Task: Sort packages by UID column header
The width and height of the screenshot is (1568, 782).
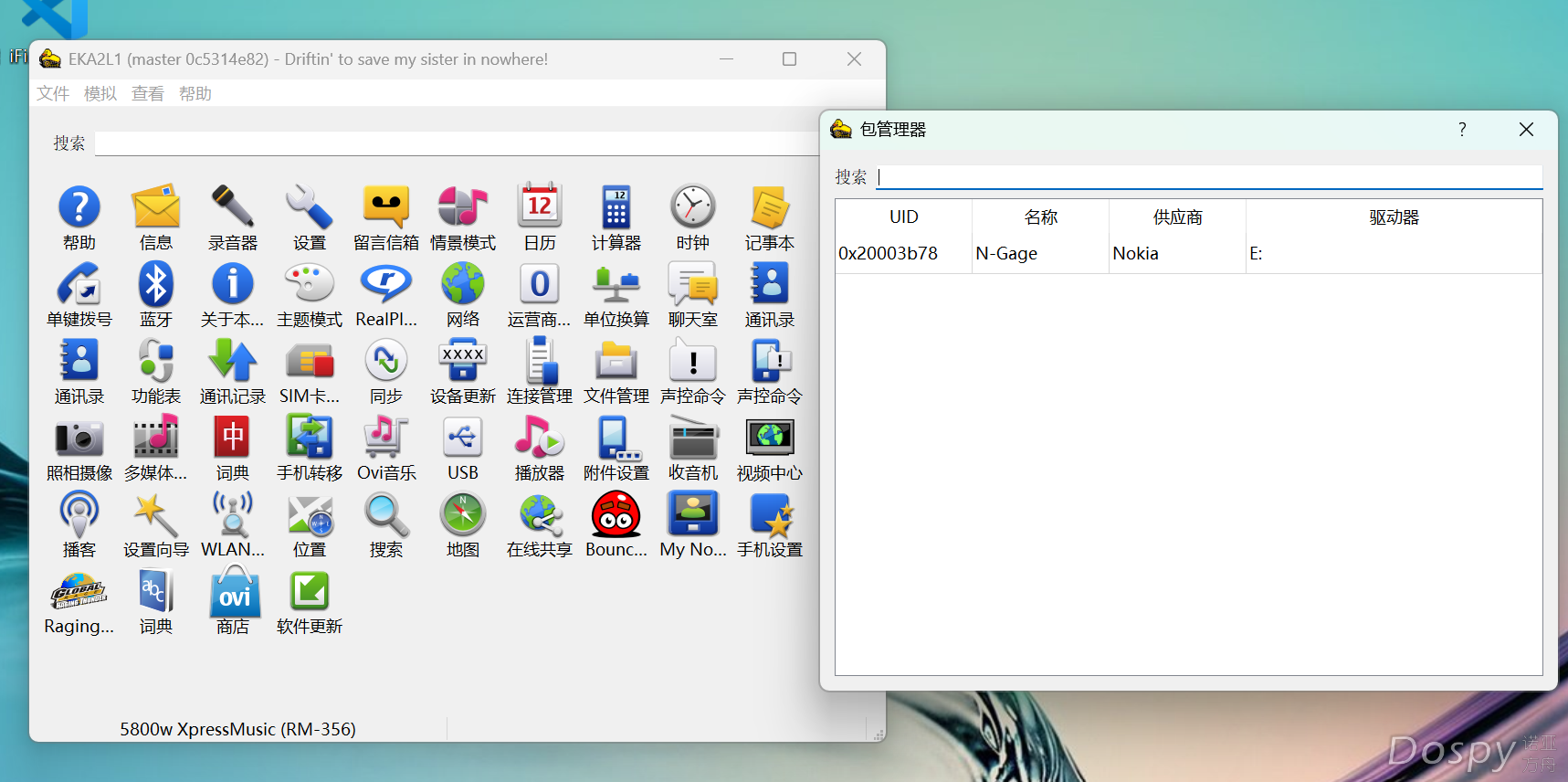Action: point(904,217)
